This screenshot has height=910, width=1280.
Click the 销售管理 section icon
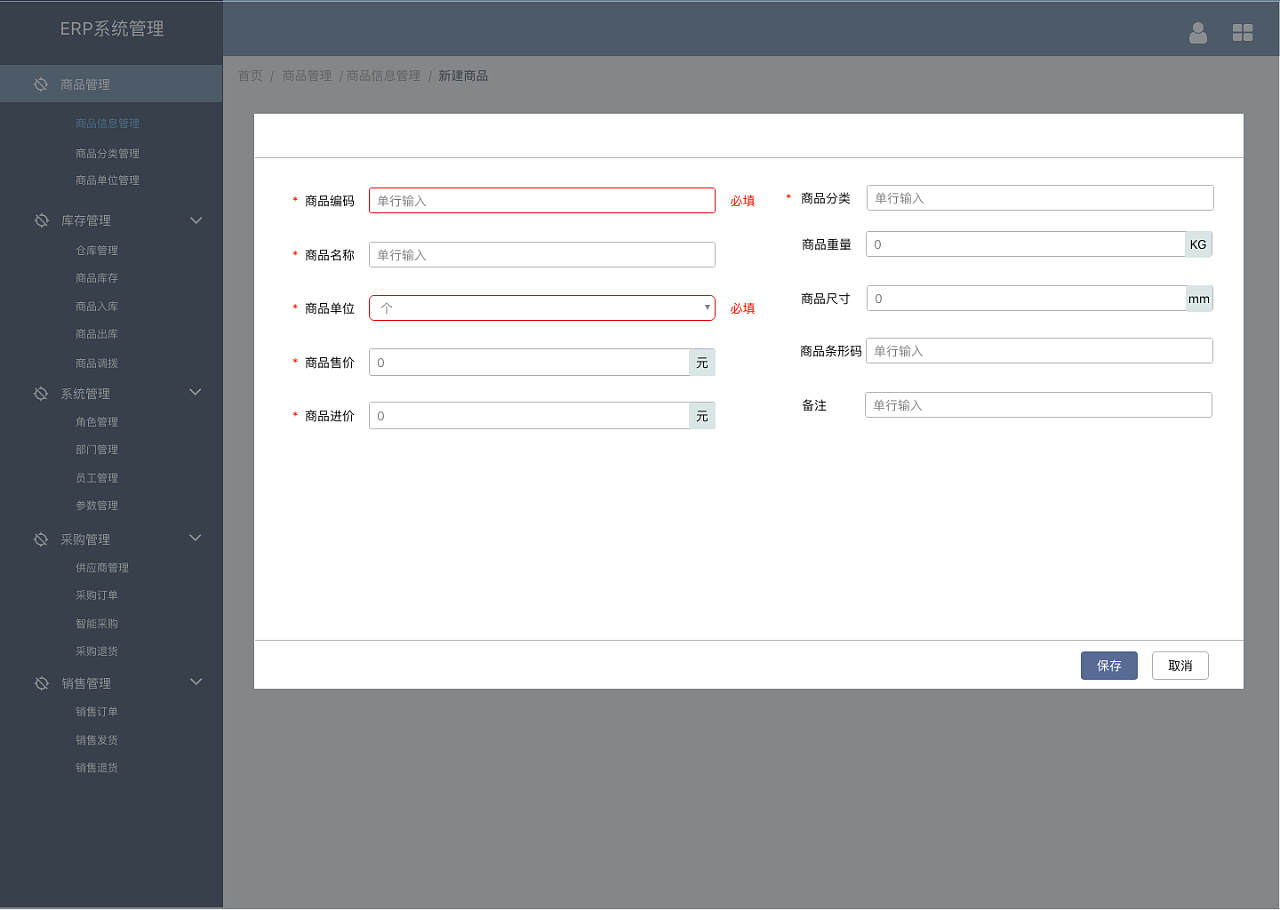pos(41,683)
